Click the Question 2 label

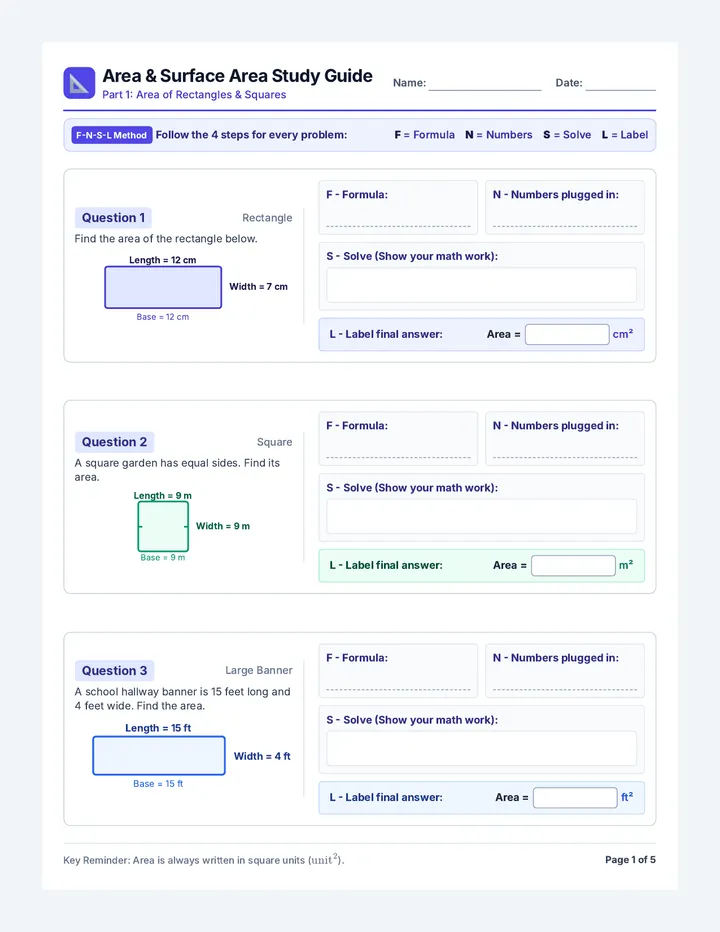[x=114, y=442]
